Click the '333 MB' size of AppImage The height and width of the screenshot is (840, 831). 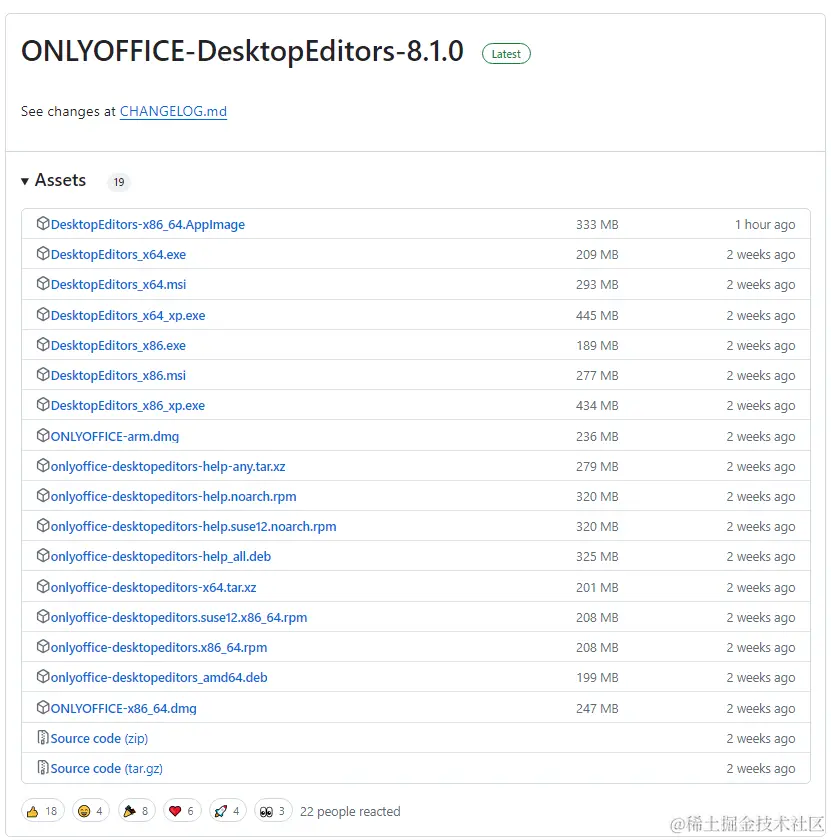point(597,224)
